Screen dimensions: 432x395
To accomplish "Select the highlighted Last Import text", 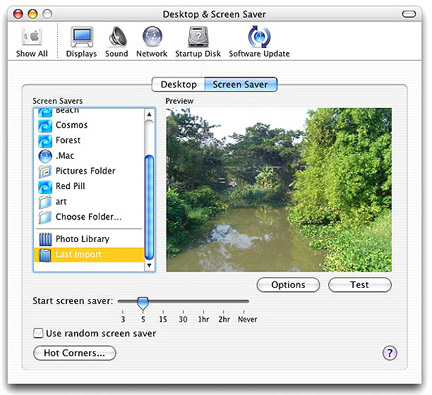I will coord(78,255).
